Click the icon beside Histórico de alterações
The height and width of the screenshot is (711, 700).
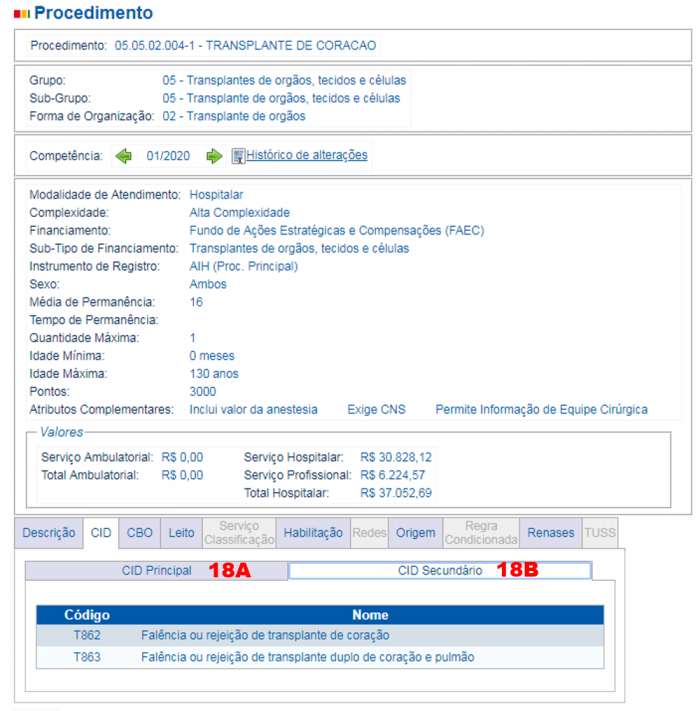pos(238,156)
